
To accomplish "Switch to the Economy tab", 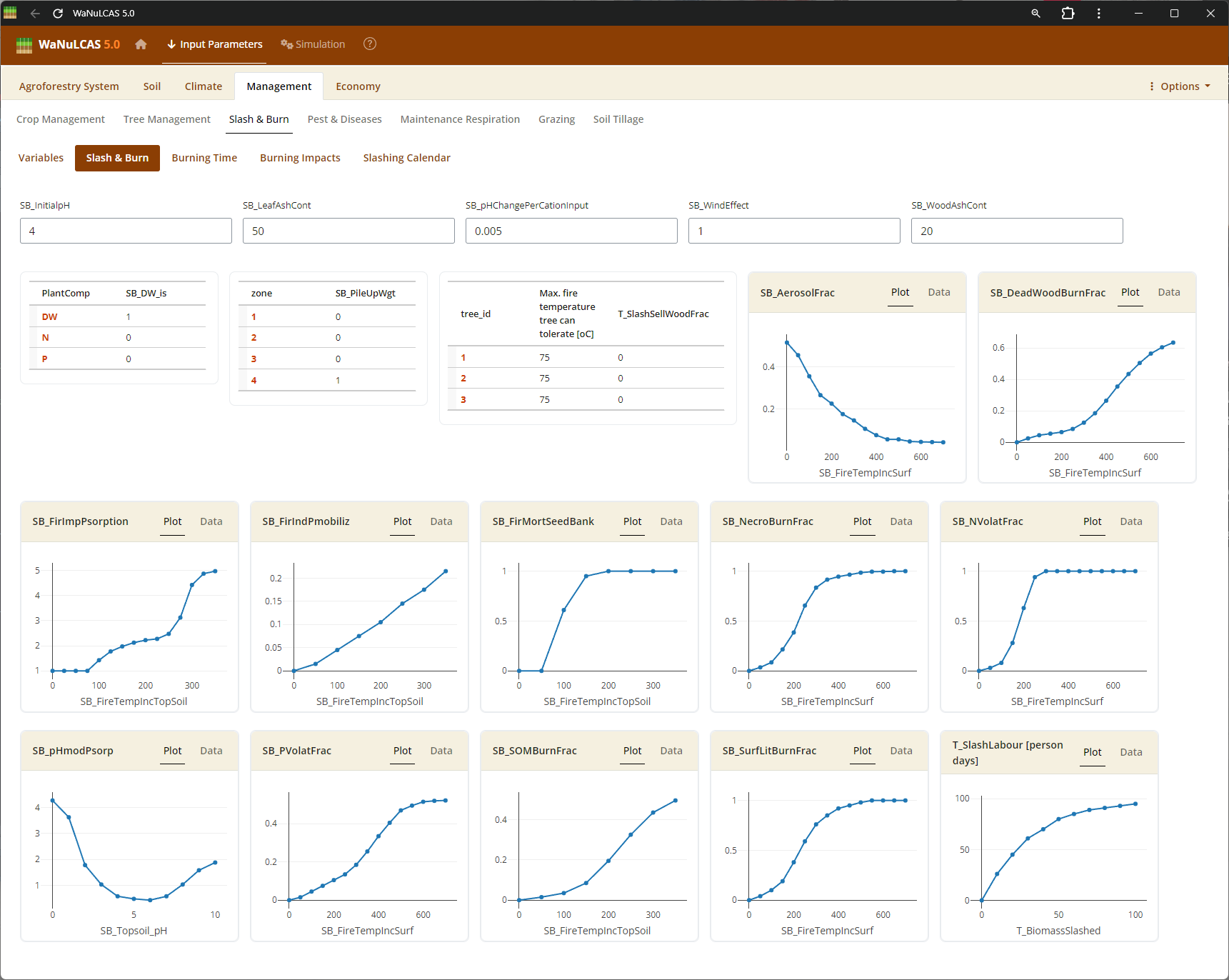I will pyautogui.click(x=358, y=86).
